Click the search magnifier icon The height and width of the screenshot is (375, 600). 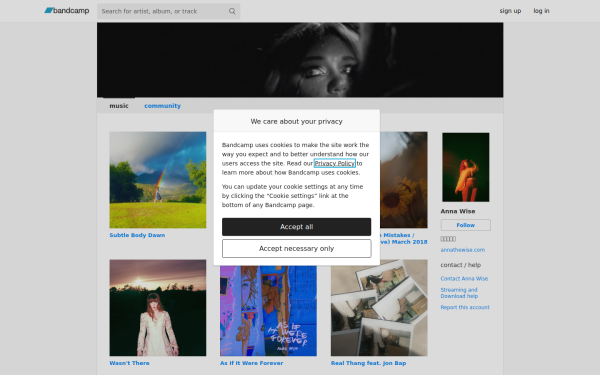232,11
